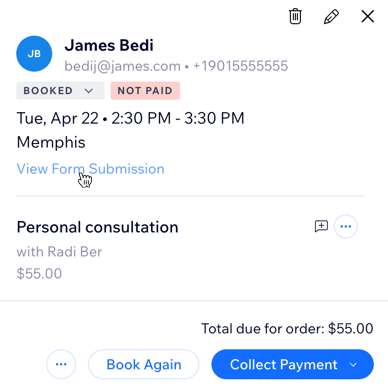Image resolution: width=388 pixels, height=392 pixels.
Task: Click the Collect Payment button
Action: click(283, 364)
